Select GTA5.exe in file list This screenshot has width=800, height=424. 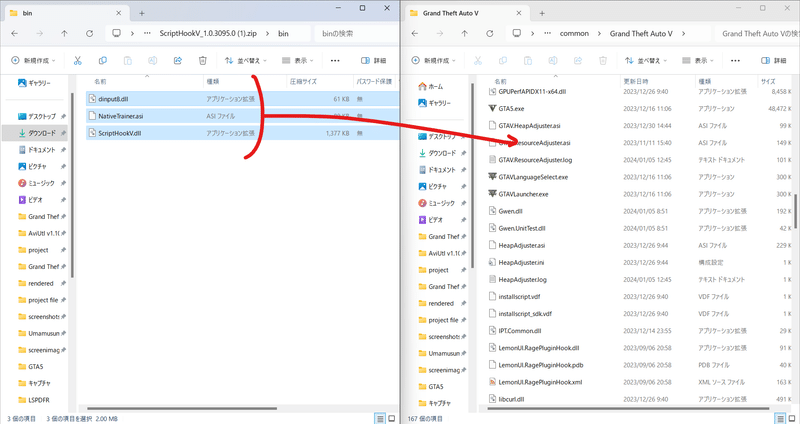[511, 109]
